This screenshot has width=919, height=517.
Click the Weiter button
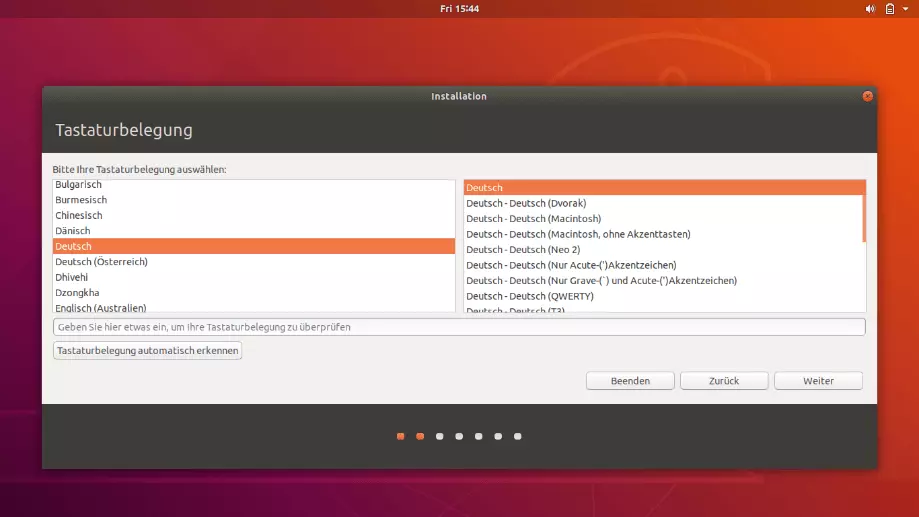pyautogui.click(x=818, y=381)
